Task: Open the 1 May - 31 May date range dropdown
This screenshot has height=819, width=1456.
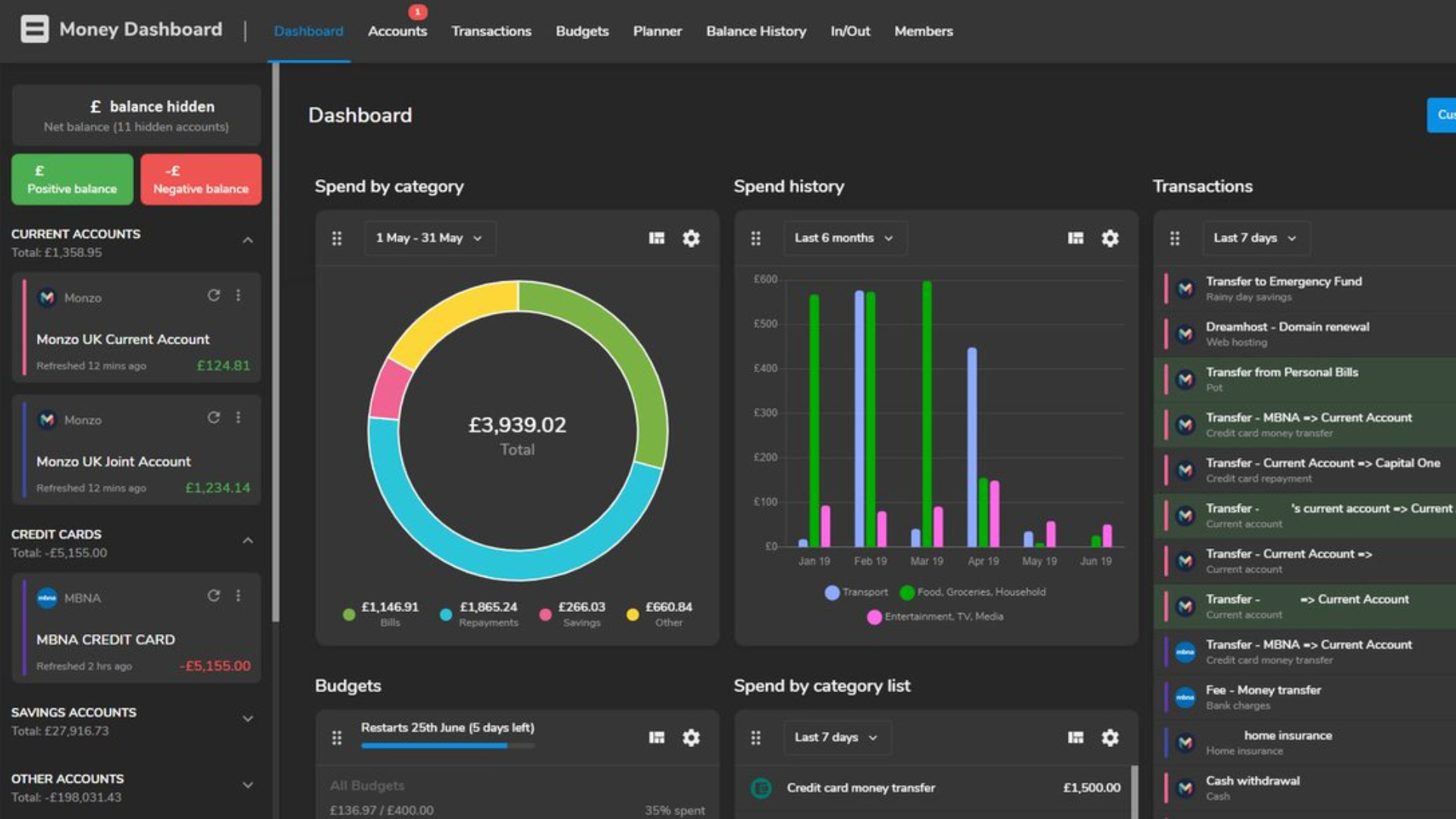Action: [x=429, y=237]
